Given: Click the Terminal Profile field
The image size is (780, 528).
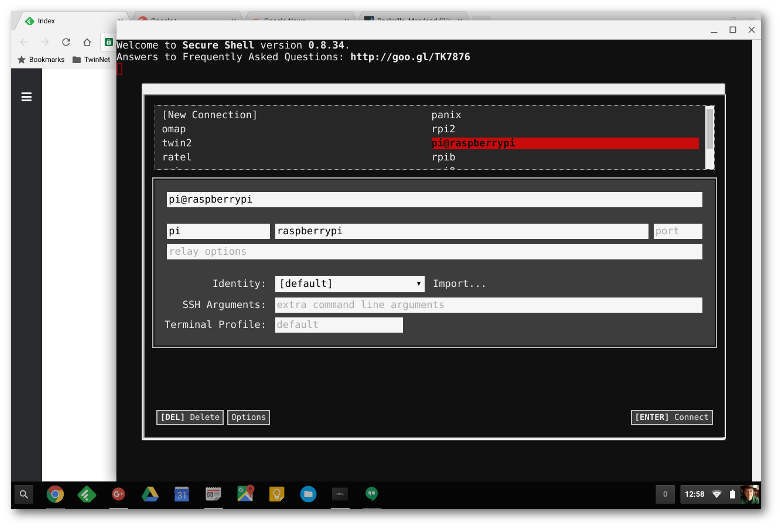Looking at the screenshot, I should click(338, 325).
